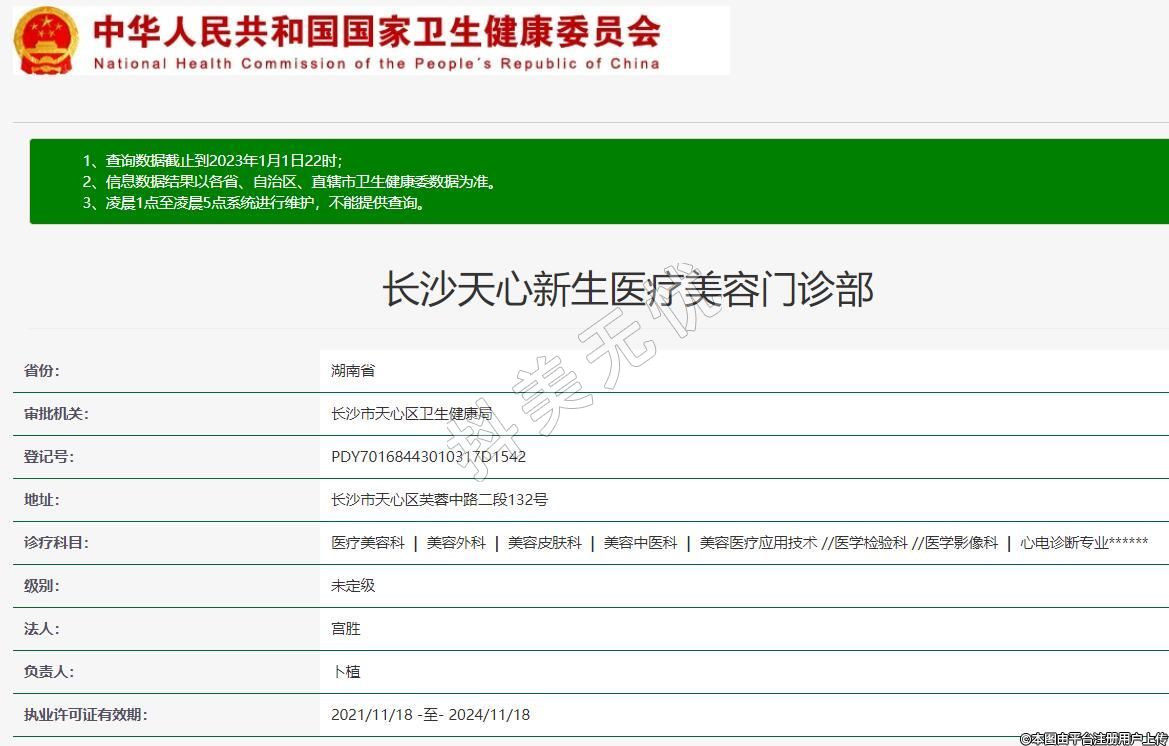Image resolution: width=1169 pixels, height=746 pixels.
Task: Click the notice line about data cutoff 2023年1月1日22时
Action: click(x=212, y=160)
